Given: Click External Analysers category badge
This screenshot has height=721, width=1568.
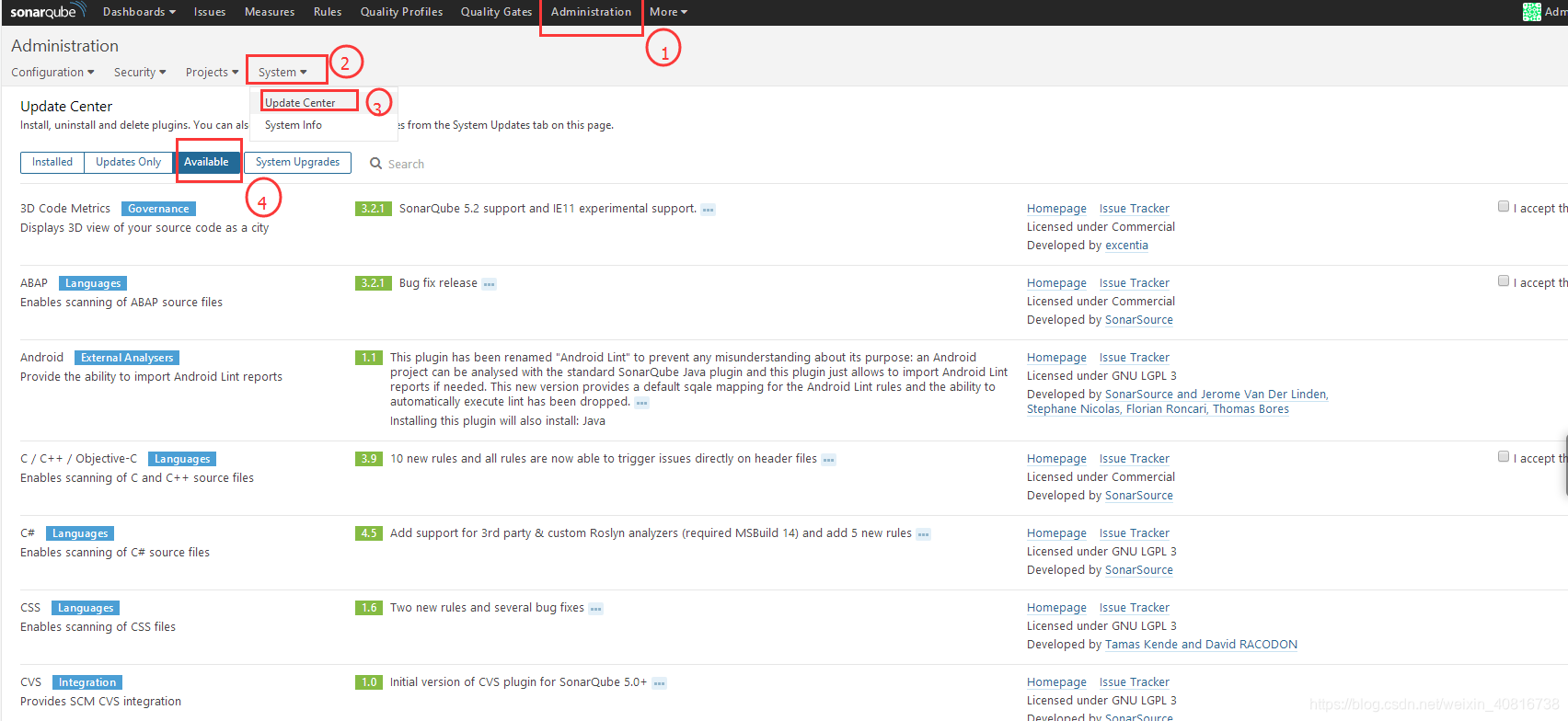Looking at the screenshot, I should [x=127, y=358].
